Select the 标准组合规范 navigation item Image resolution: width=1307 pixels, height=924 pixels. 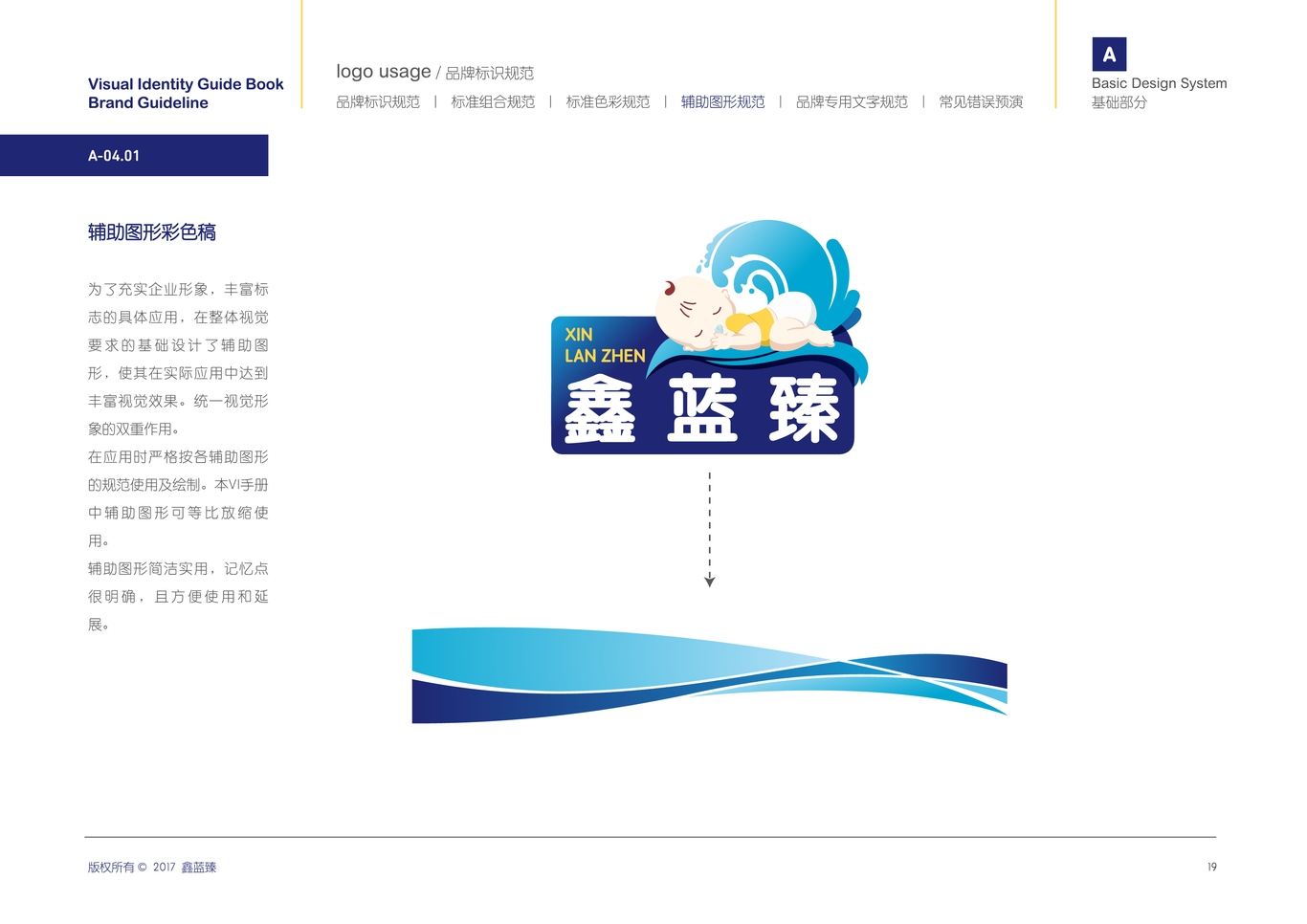point(493,101)
